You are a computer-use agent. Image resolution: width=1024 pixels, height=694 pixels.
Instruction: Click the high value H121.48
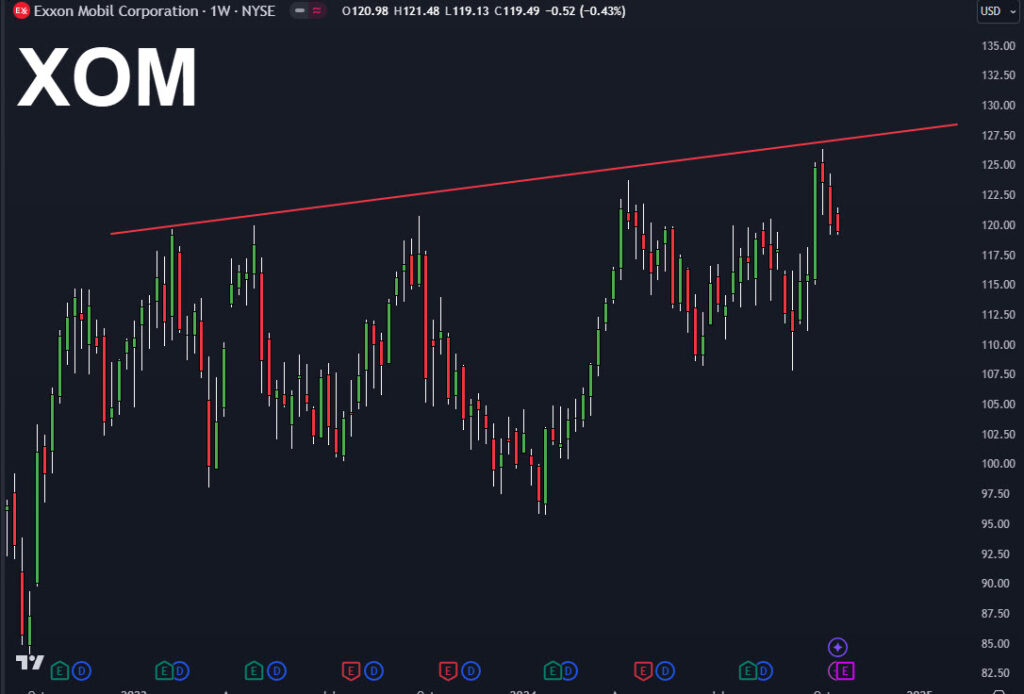[416, 11]
